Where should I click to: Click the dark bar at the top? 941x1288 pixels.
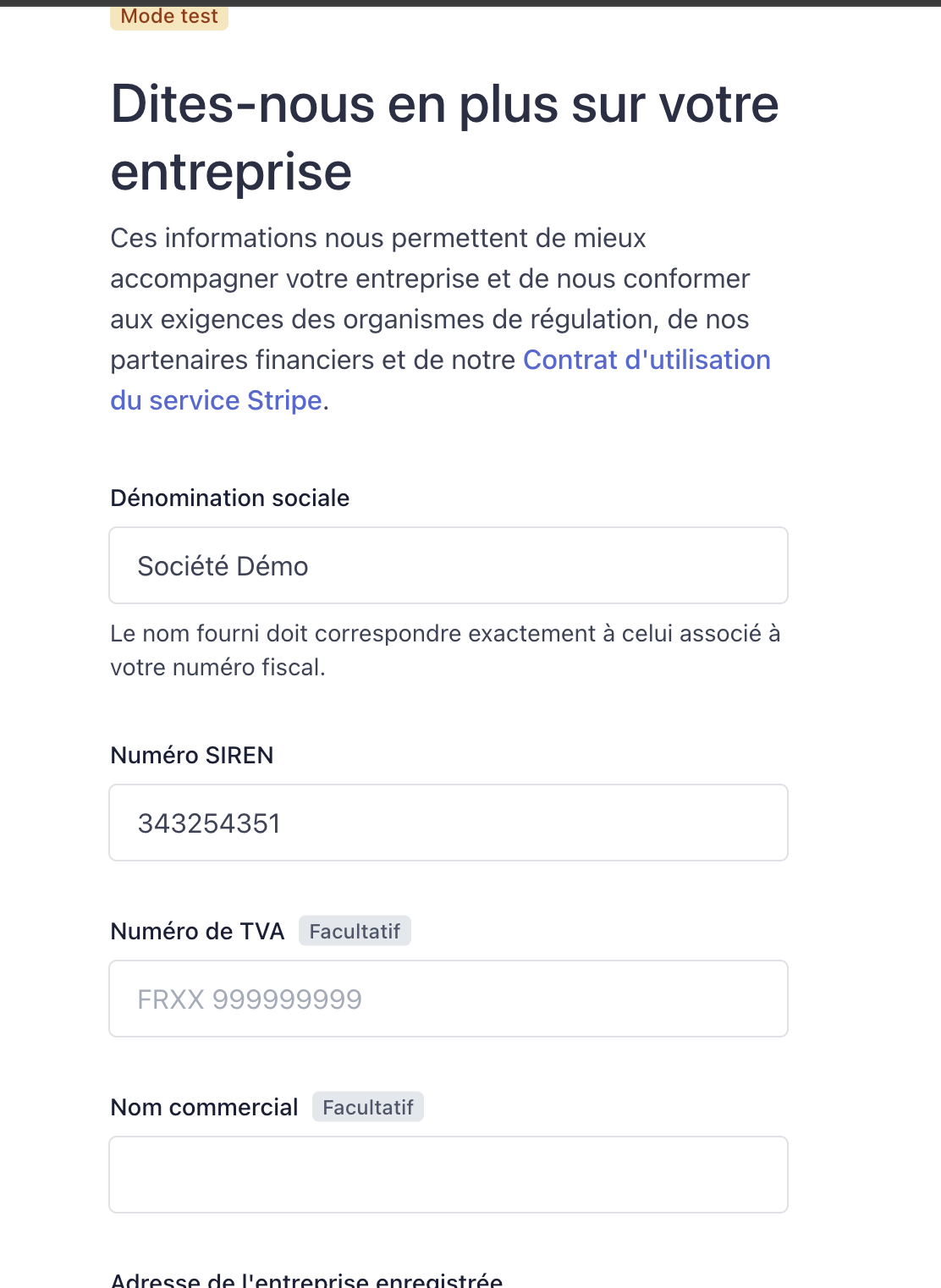tap(470, 3)
